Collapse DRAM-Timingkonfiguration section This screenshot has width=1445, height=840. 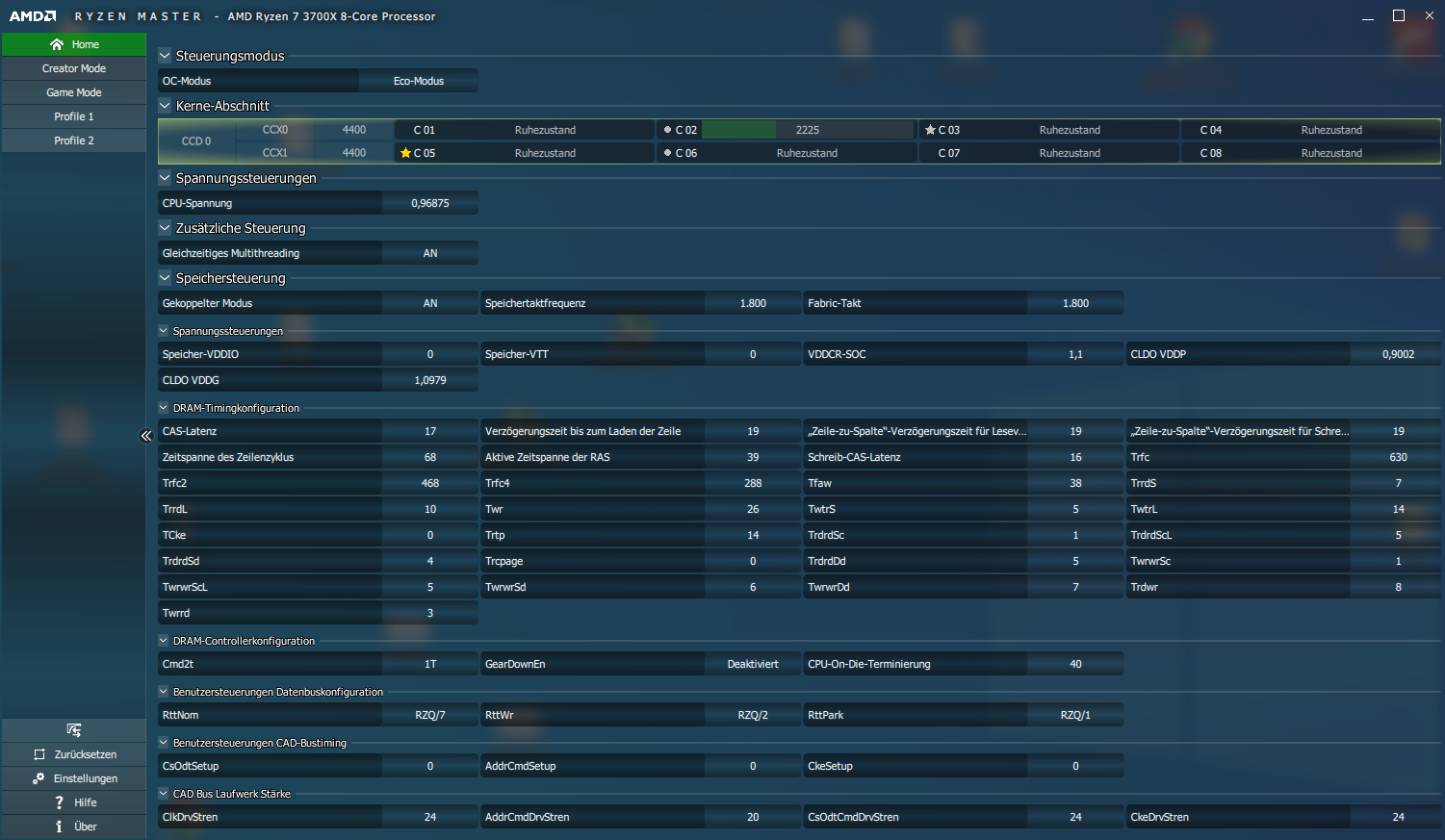point(164,408)
